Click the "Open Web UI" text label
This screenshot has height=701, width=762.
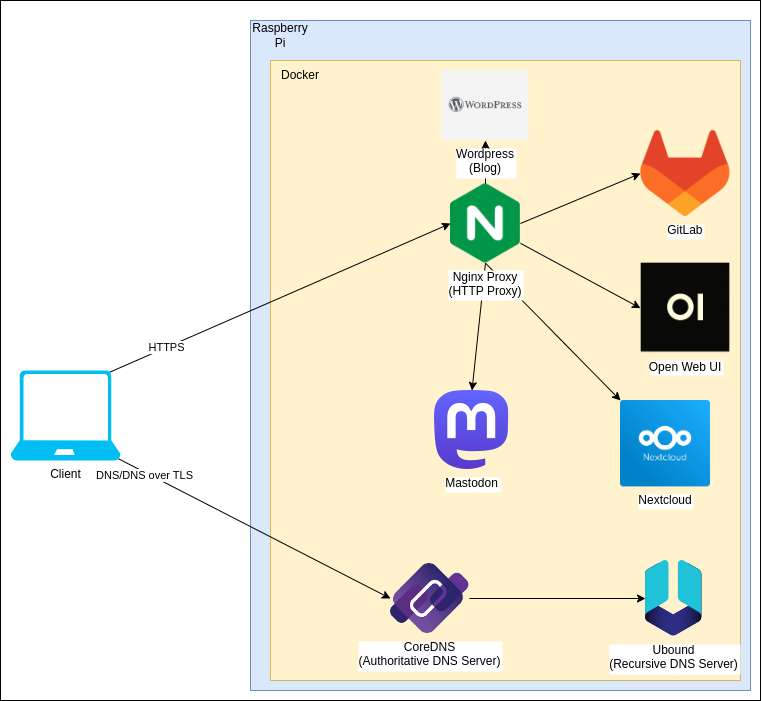coord(685,367)
